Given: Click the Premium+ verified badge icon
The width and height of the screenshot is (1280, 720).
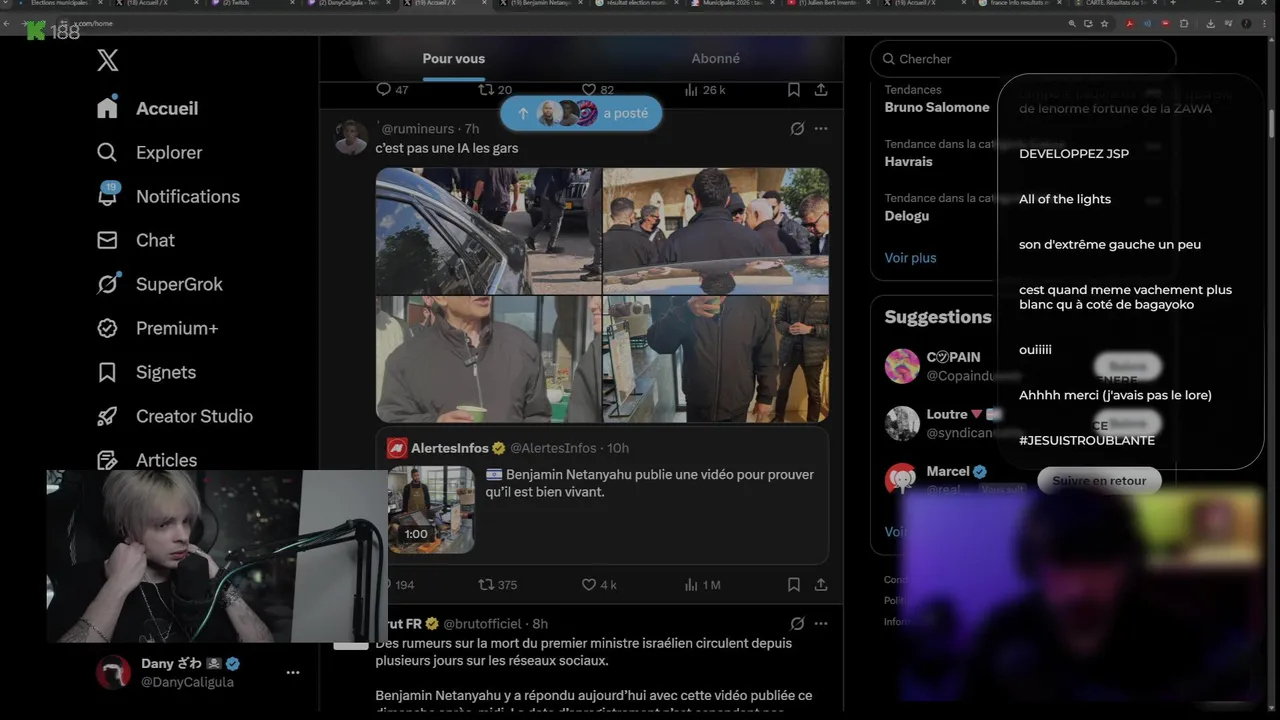Looking at the screenshot, I should [107, 328].
